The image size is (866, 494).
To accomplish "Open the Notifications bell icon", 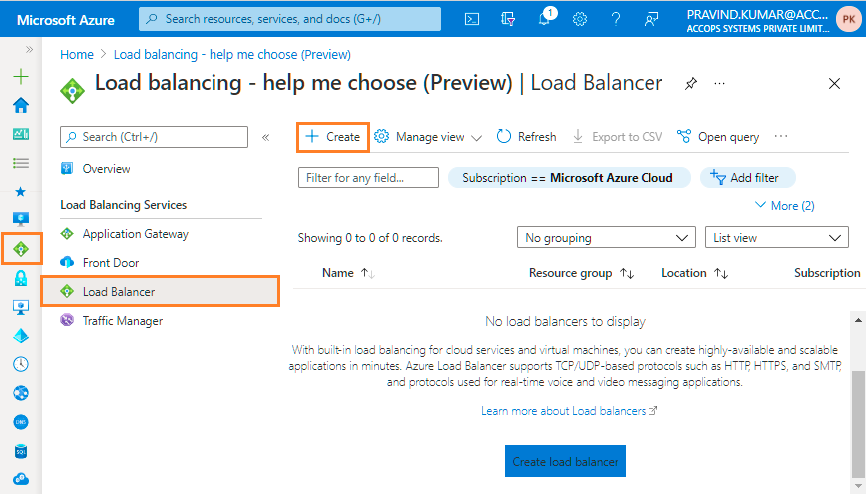I will click(544, 18).
